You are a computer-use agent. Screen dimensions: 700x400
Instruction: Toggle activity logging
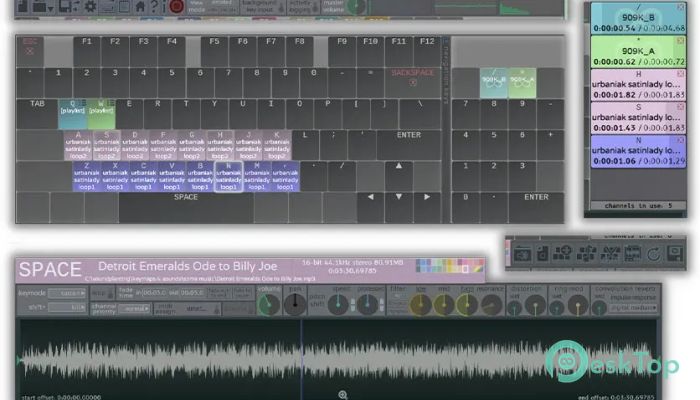303,6
